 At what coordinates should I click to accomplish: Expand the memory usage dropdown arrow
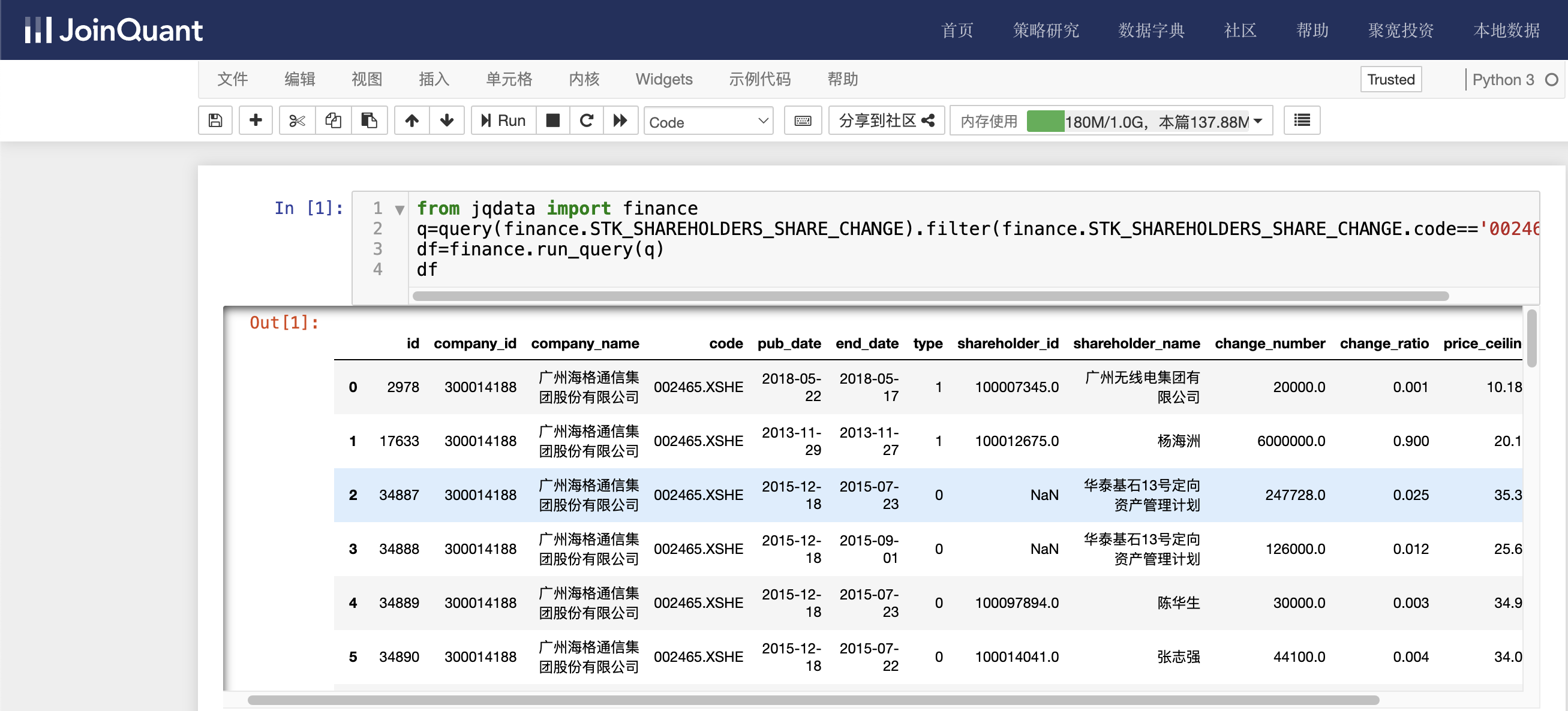pos(1258,121)
